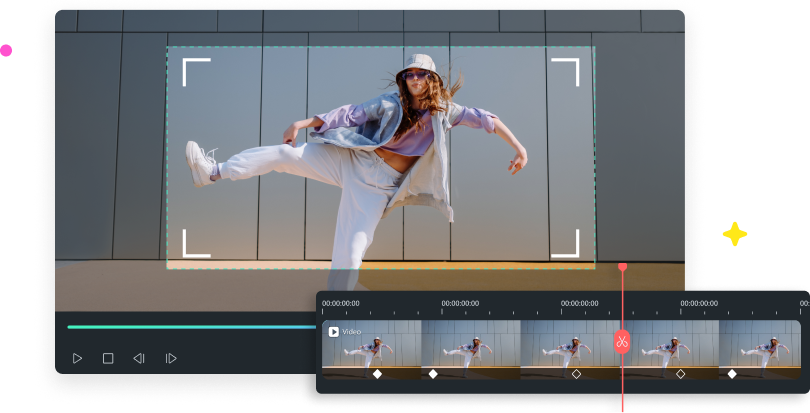Select the bottom-right crop corner handle
This screenshot has width=810, height=413.
click(x=565, y=243)
